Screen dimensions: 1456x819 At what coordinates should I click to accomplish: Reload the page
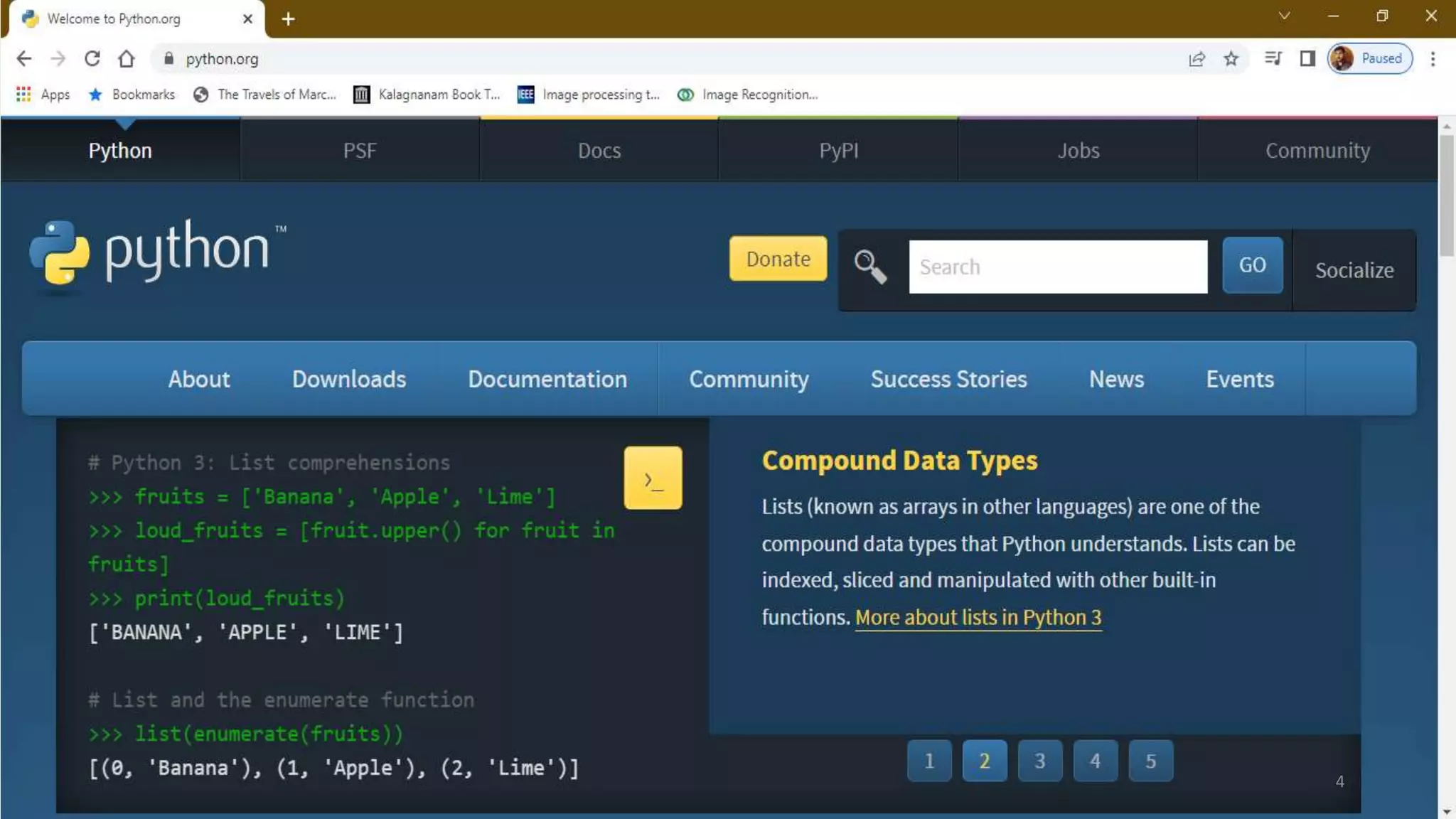[92, 59]
